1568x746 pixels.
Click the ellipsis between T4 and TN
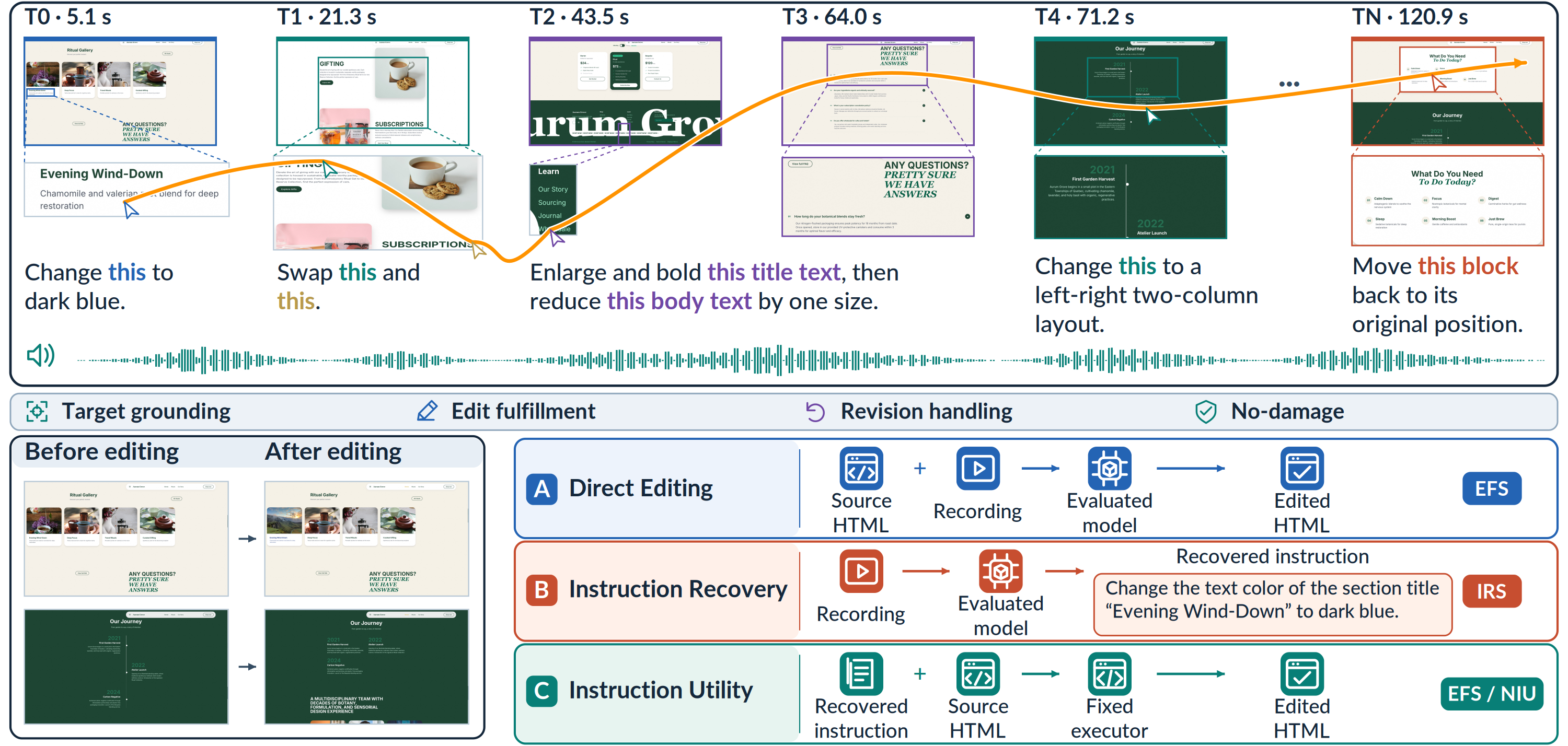pos(1288,84)
